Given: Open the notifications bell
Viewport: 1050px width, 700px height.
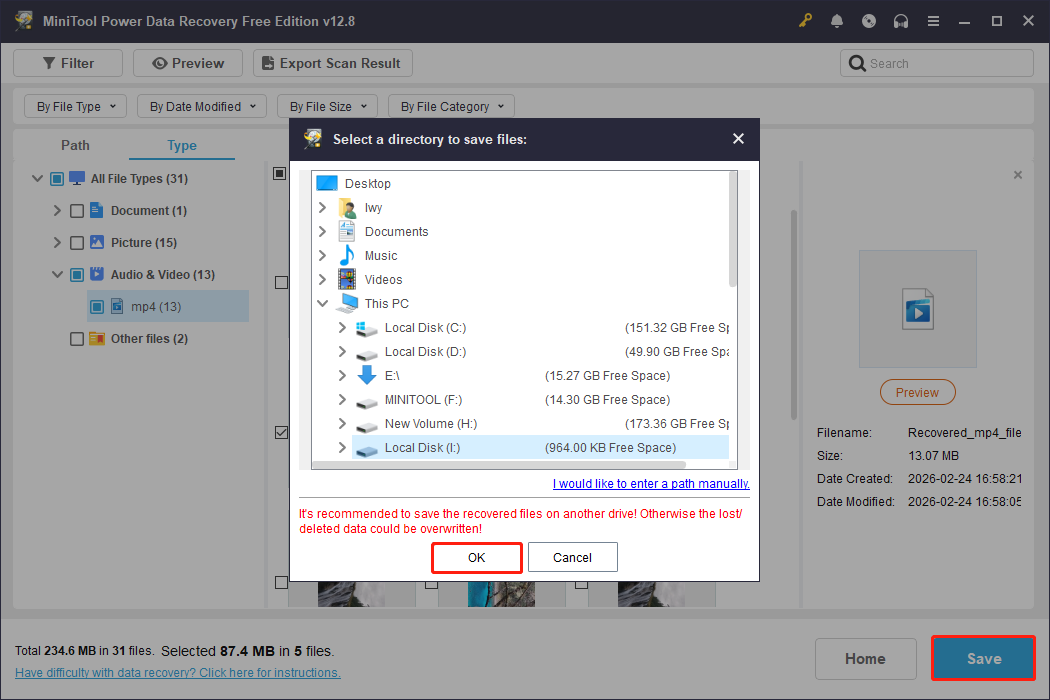Looking at the screenshot, I should pyautogui.click(x=837, y=20).
